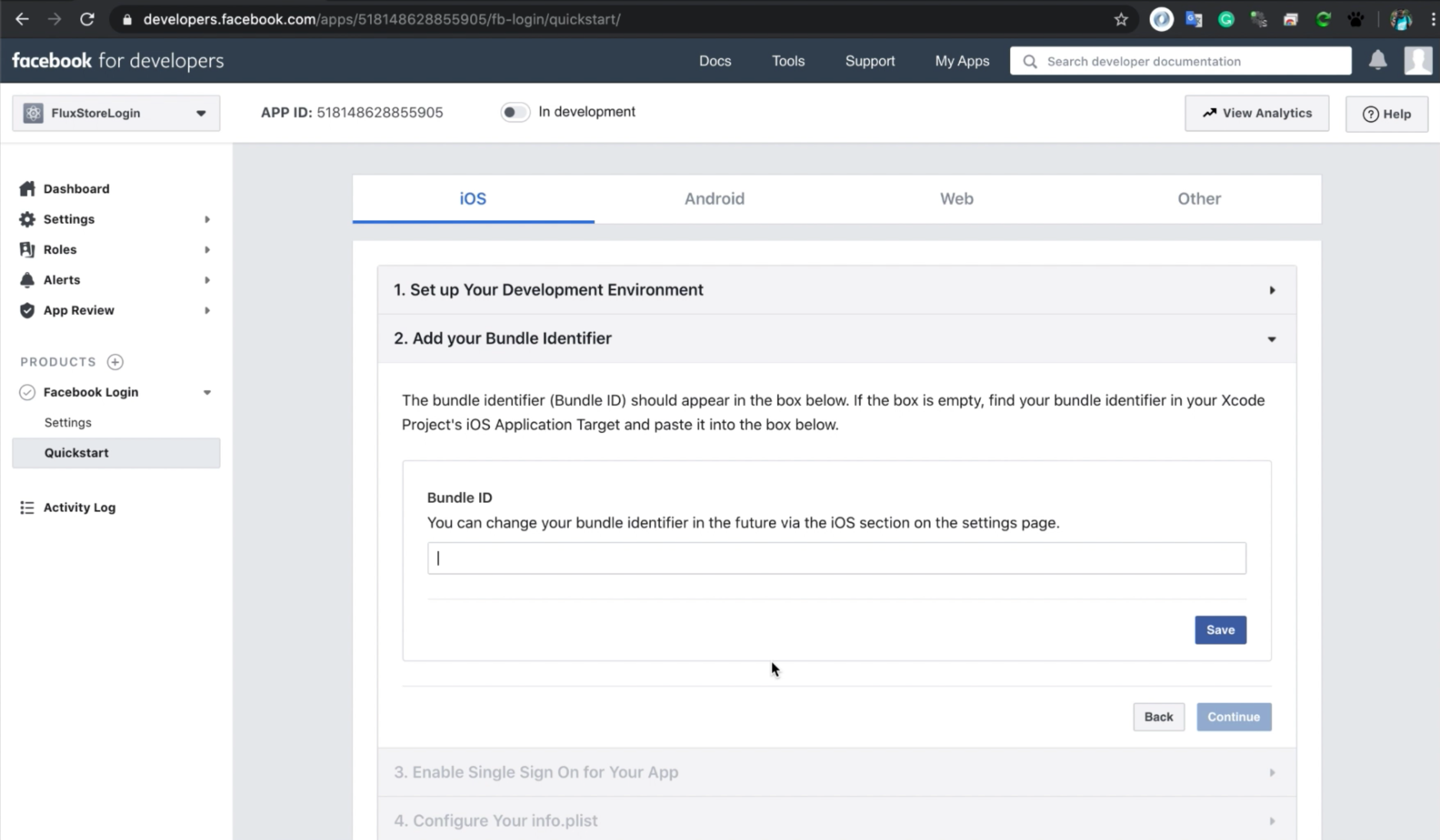
Task: Add a product with the plus icon
Action: click(x=115, y=361)
